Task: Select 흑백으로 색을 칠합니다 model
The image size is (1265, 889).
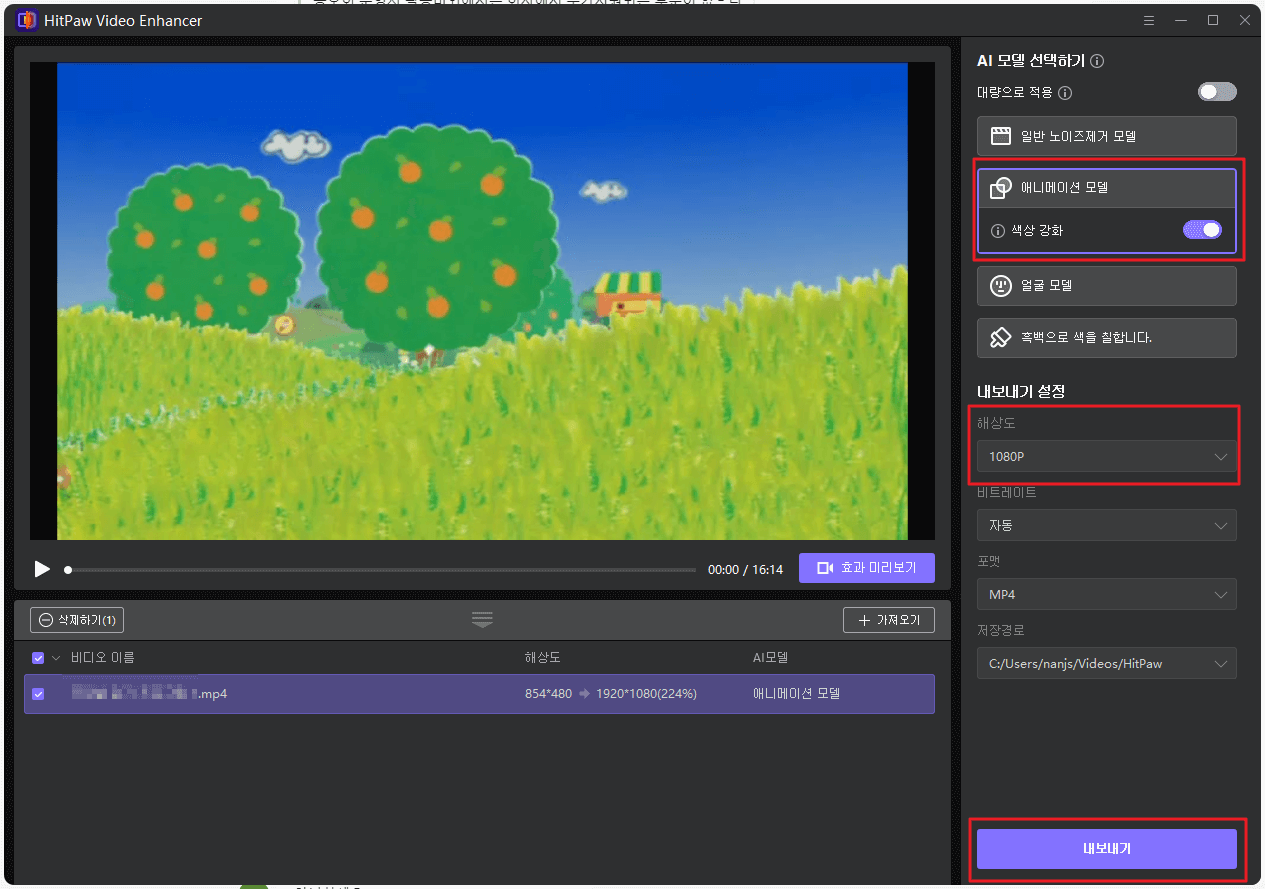Action: click(x=1107, y=338)
